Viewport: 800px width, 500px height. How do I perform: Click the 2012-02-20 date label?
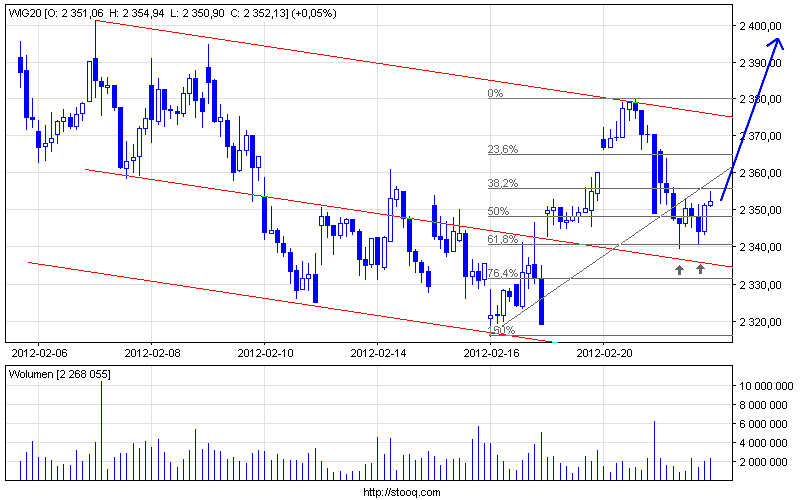point(604,353)
